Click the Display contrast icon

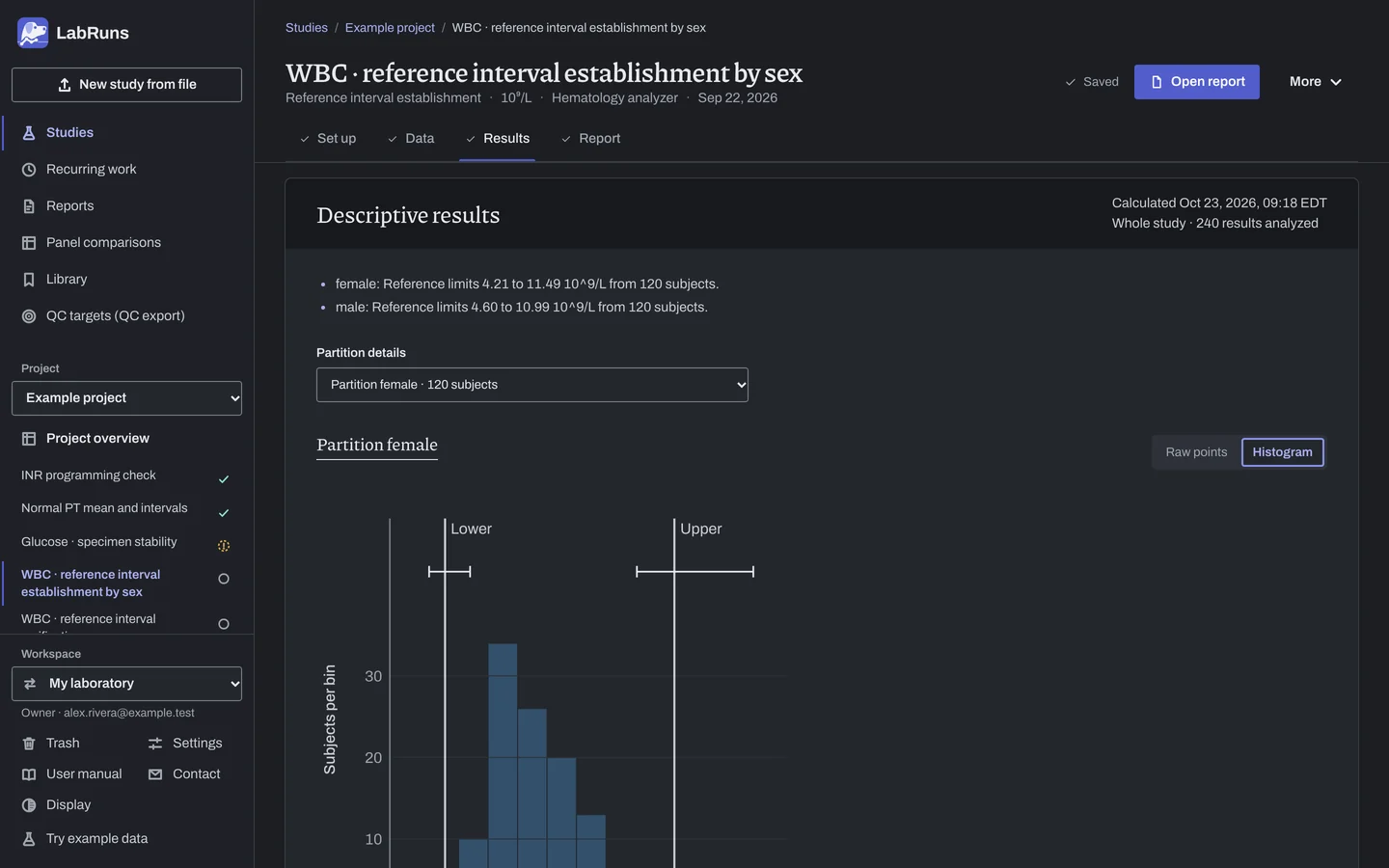(x=29, y=805)
